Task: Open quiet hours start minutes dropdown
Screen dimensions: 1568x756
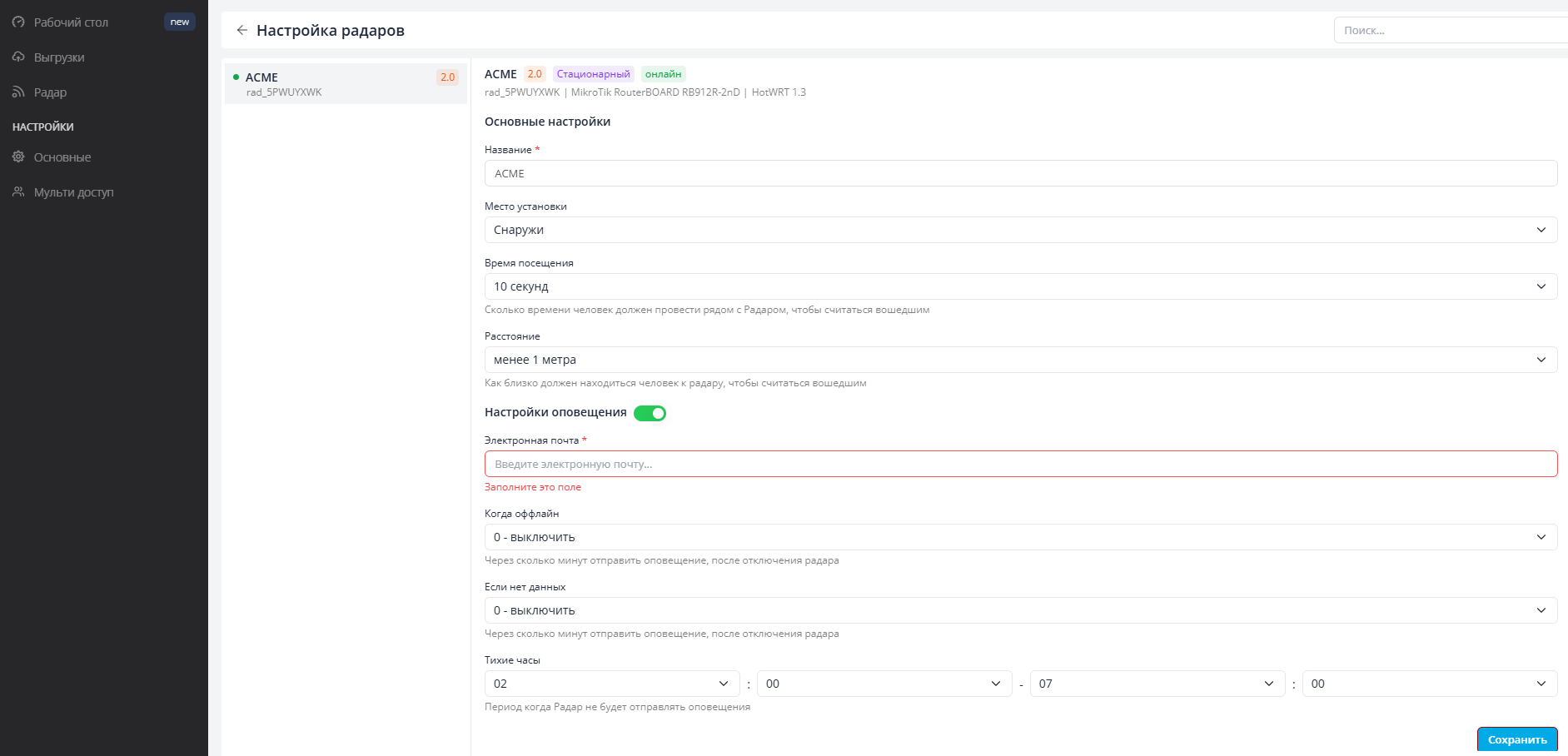Action: pos(884,684)
